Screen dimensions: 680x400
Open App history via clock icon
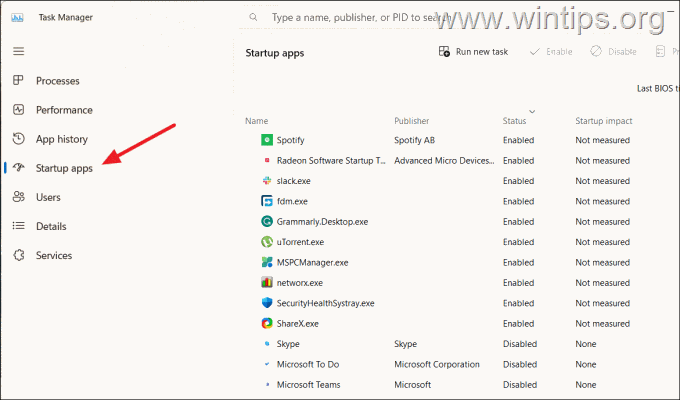(18, 138)
